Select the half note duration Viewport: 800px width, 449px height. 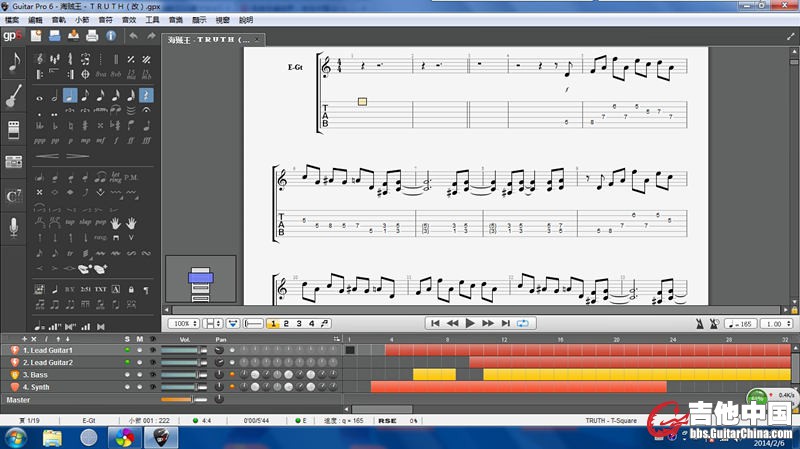55,95
